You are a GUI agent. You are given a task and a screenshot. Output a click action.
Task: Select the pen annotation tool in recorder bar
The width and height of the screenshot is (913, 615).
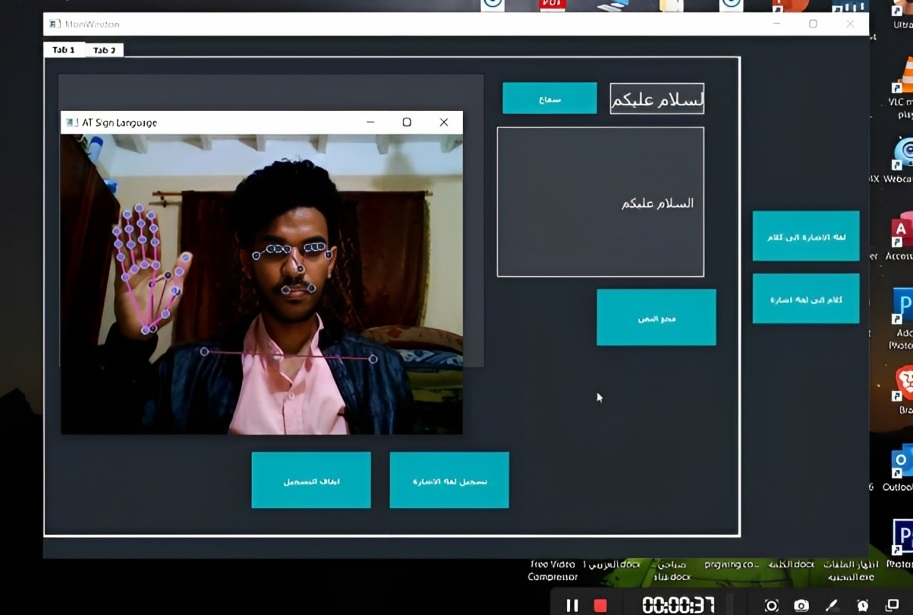(x=831, y=606)
